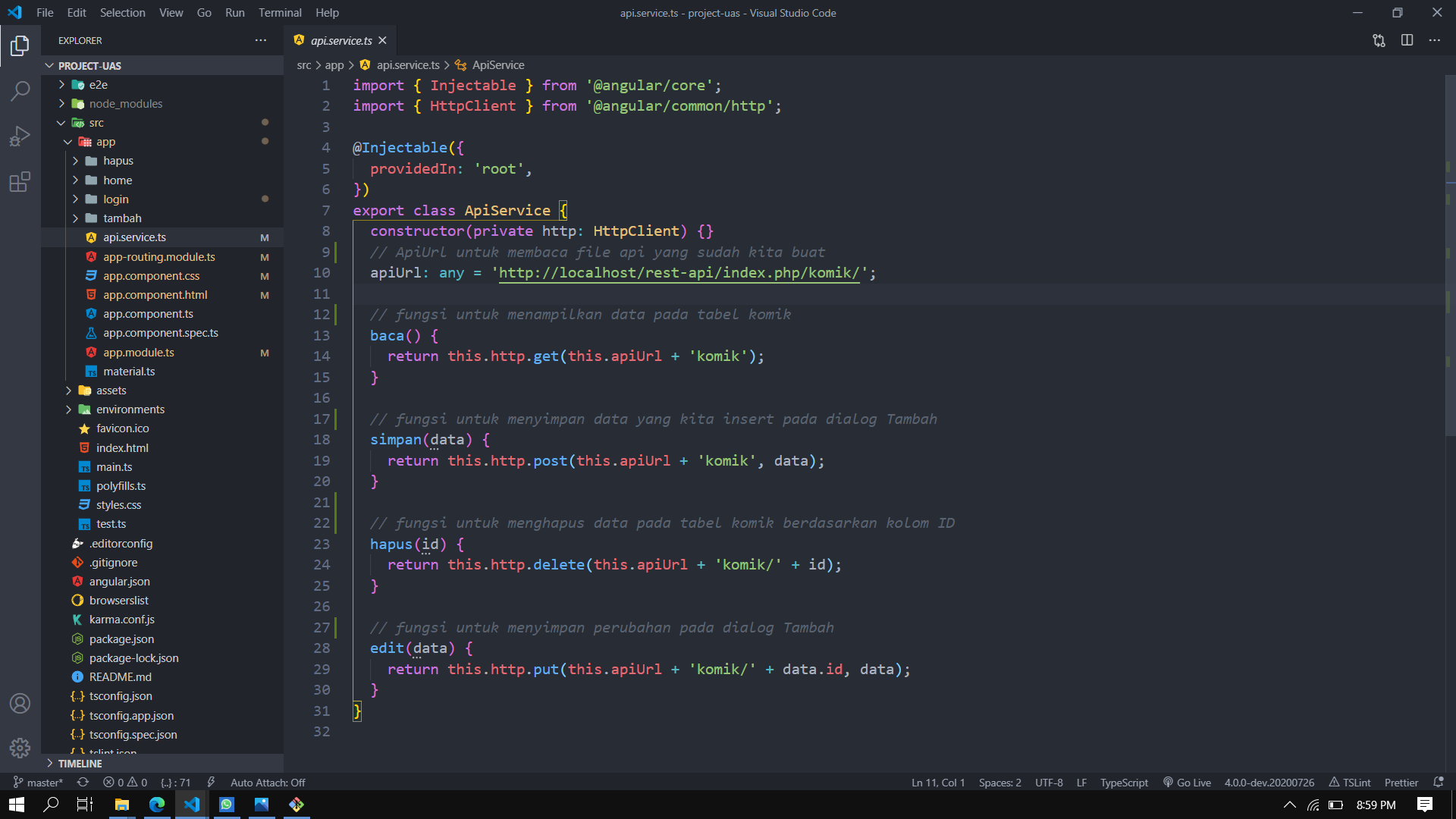The height and width of the screenshot is (819, 1456).
Task: Click the Synchronize Changes icon in status bar
Action: [83, 782]
